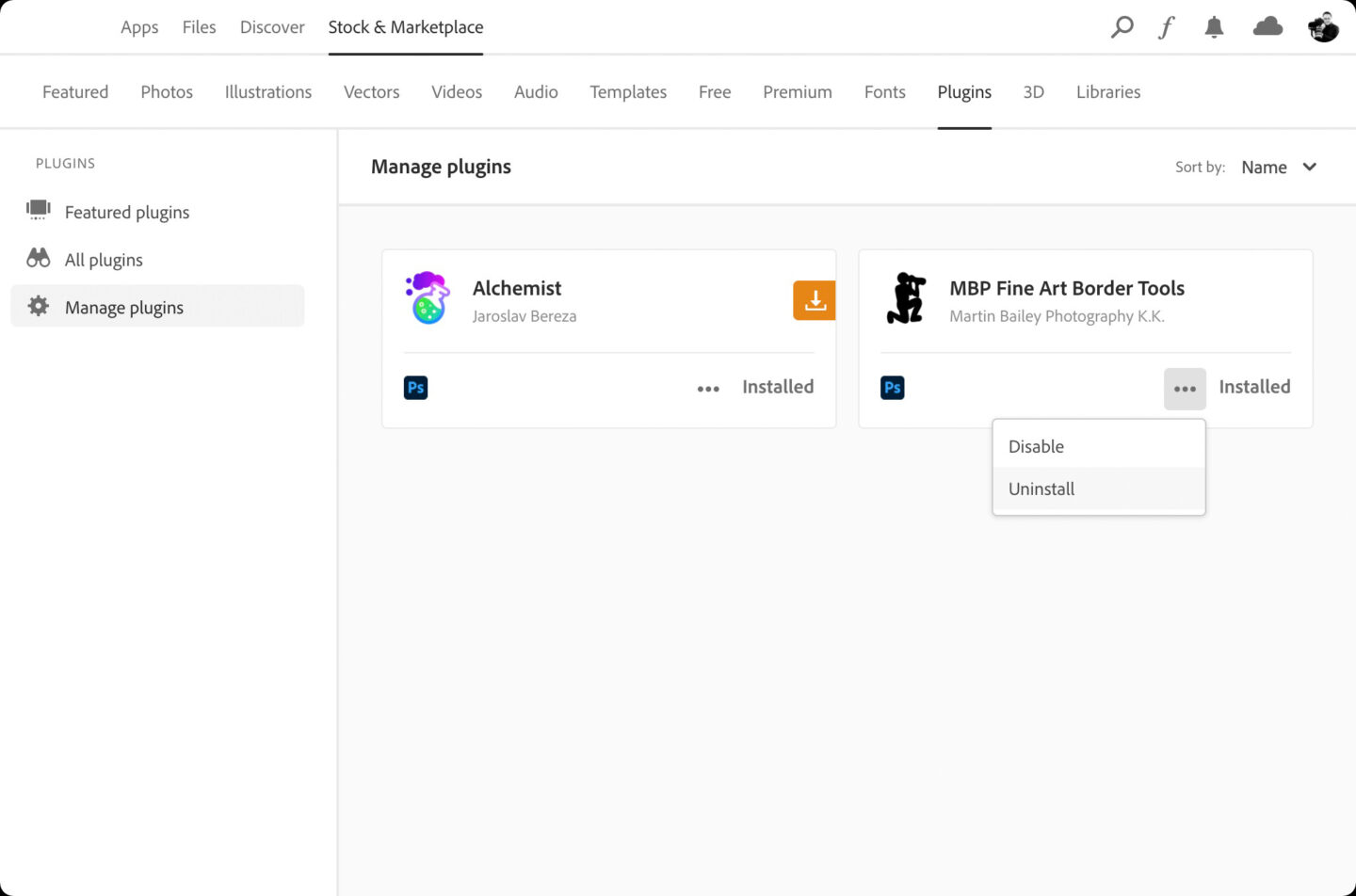The height and width of the screenshot is (896, 1356).
Task: Choose Disable from the plugin menu
Action: [1036, 447]
